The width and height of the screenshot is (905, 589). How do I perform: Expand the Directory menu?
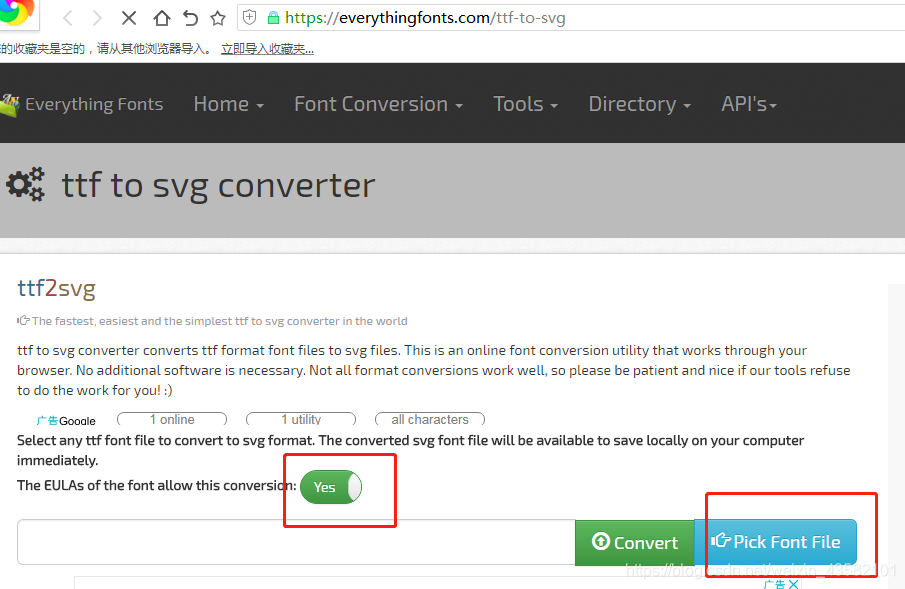[x=640, y=104]
